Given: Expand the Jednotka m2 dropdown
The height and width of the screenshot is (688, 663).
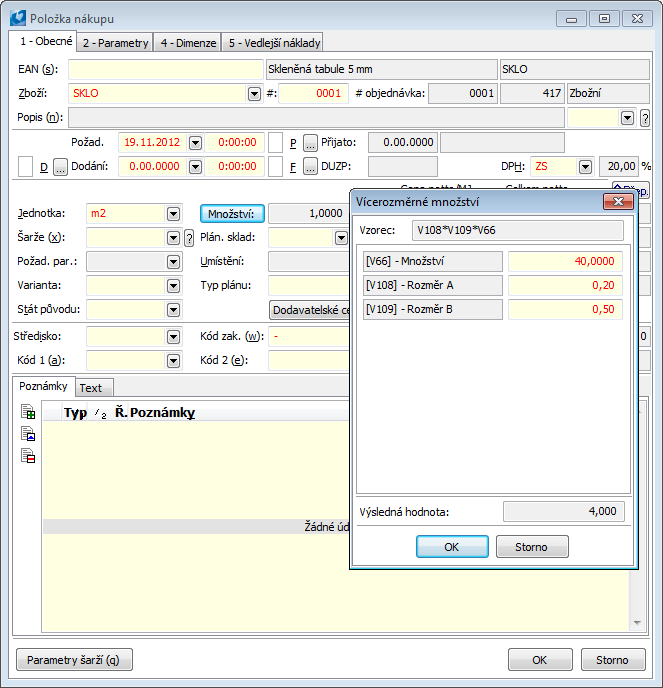Looking at the screenshot, I should 173,214.
